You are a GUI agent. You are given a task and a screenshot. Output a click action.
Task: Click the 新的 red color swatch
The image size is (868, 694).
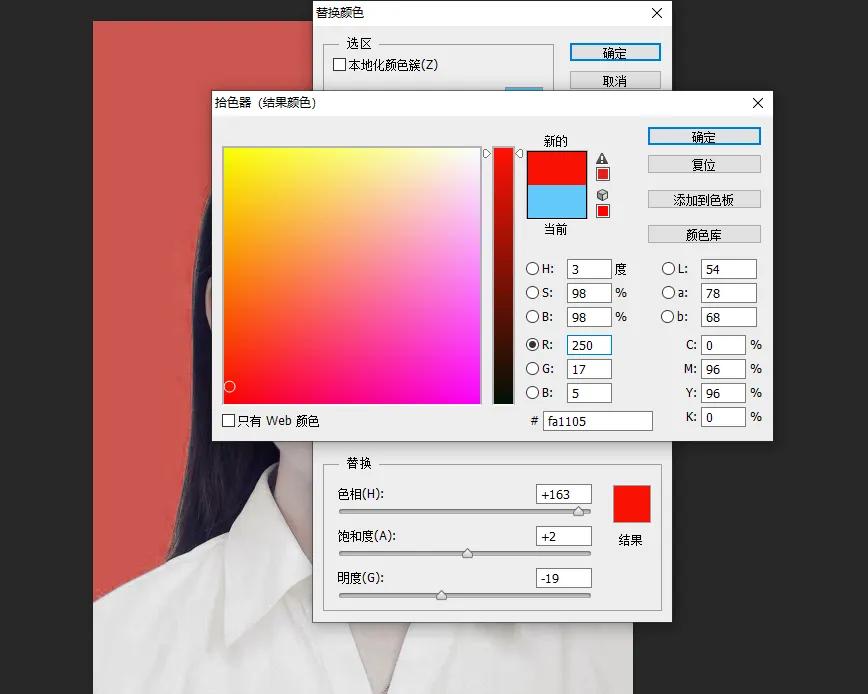click(x=556, y=170)
